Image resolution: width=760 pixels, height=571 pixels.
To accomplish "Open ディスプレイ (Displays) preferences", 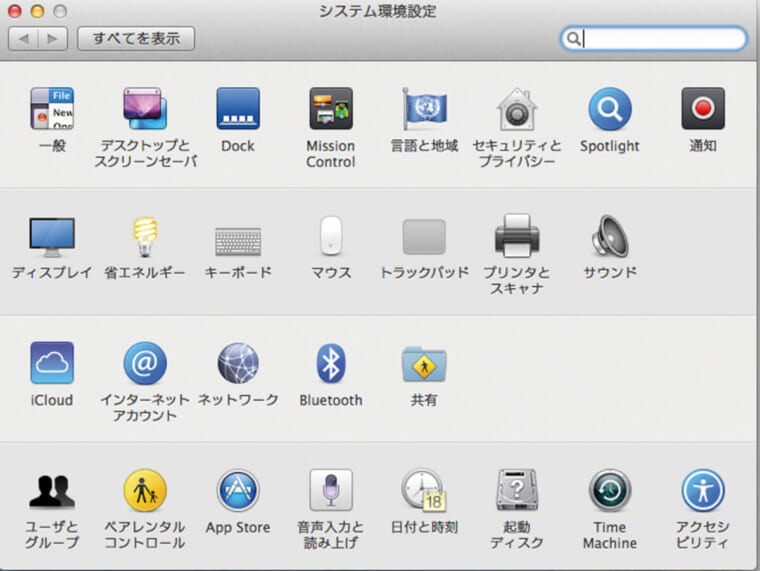I will tap(52, 237).
